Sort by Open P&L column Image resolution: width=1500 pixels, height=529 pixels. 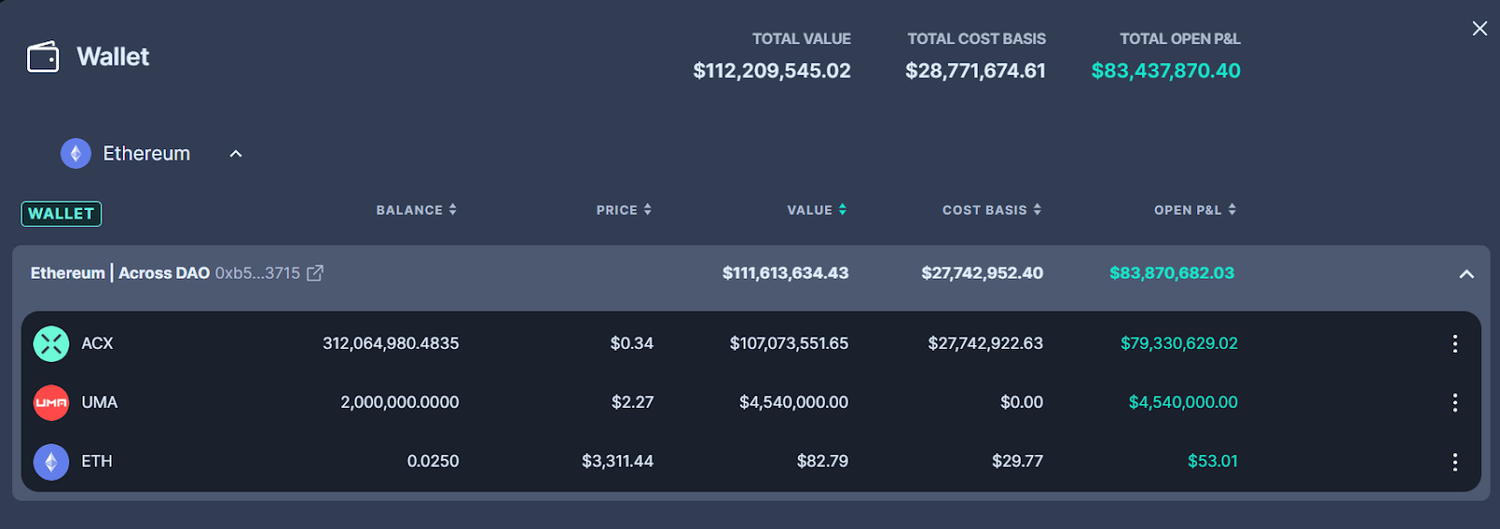[1195, 210]
